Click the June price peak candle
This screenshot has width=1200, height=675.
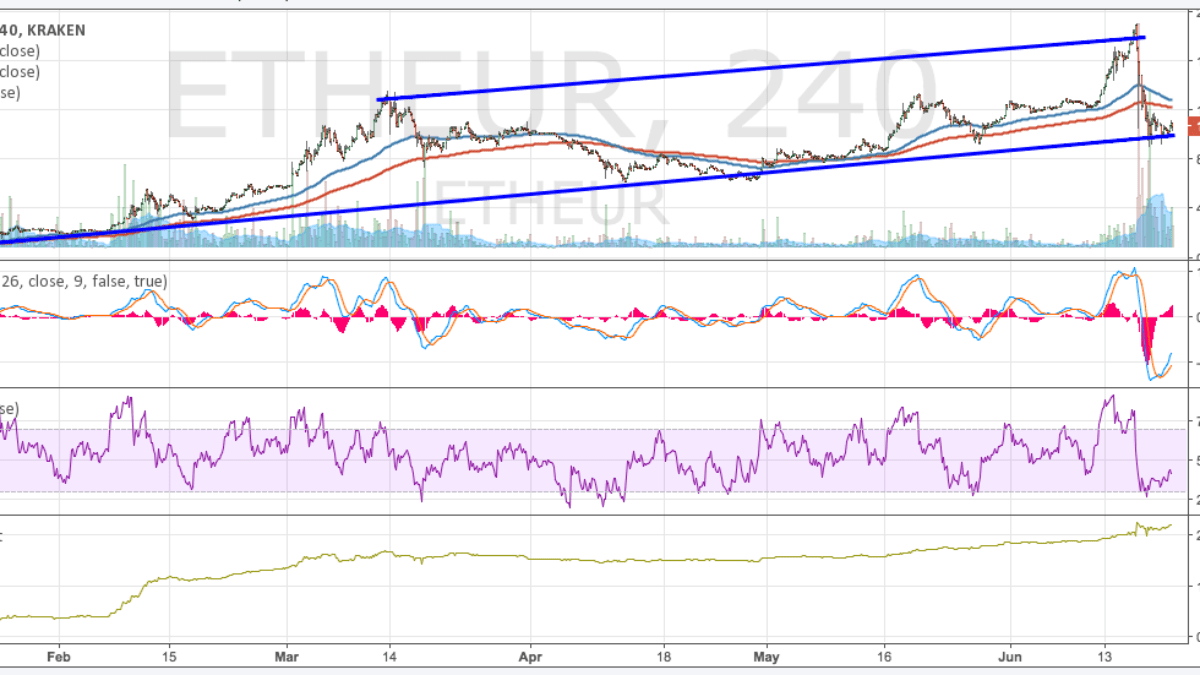1136,30
